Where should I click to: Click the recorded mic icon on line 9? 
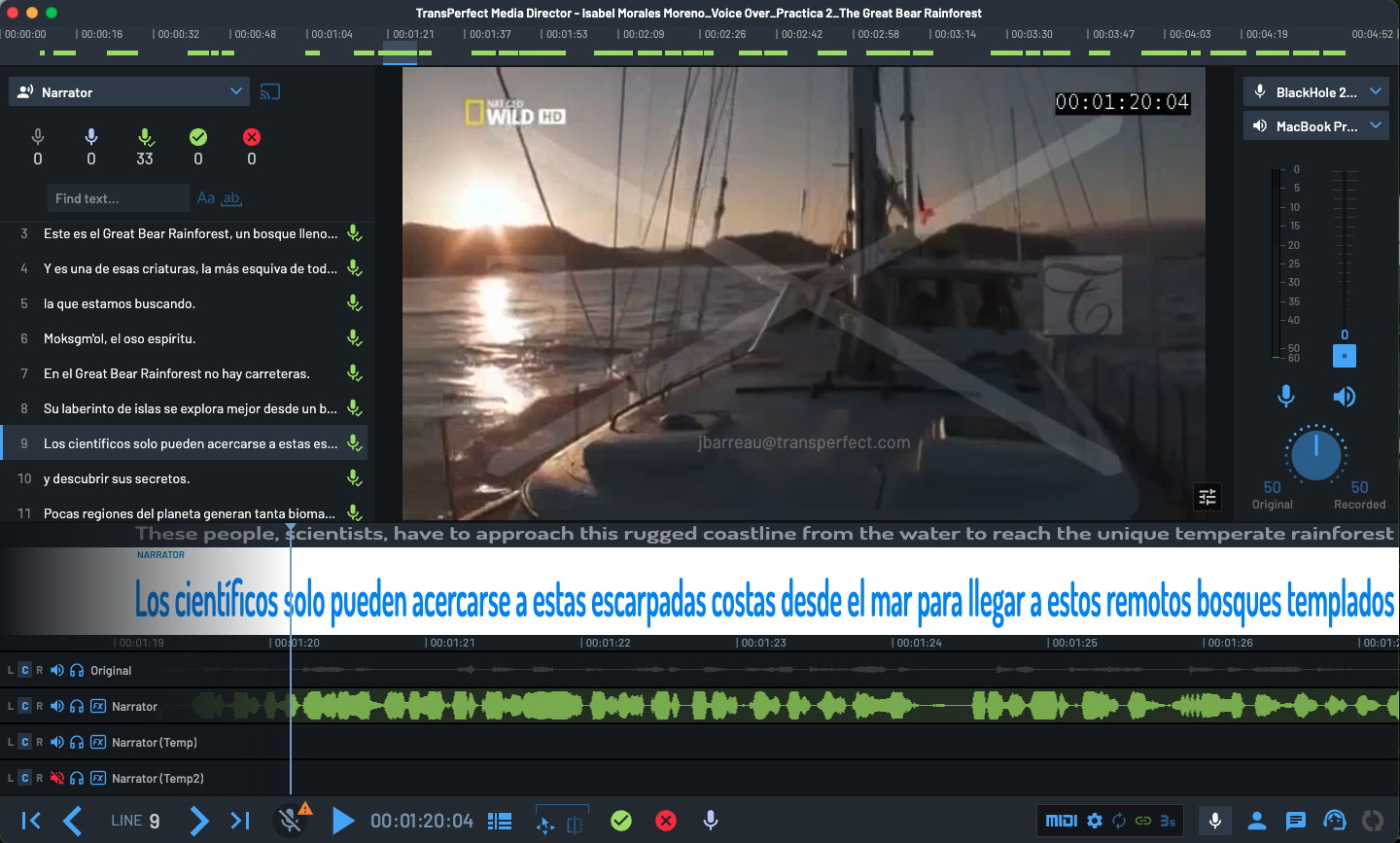(355, 443)
